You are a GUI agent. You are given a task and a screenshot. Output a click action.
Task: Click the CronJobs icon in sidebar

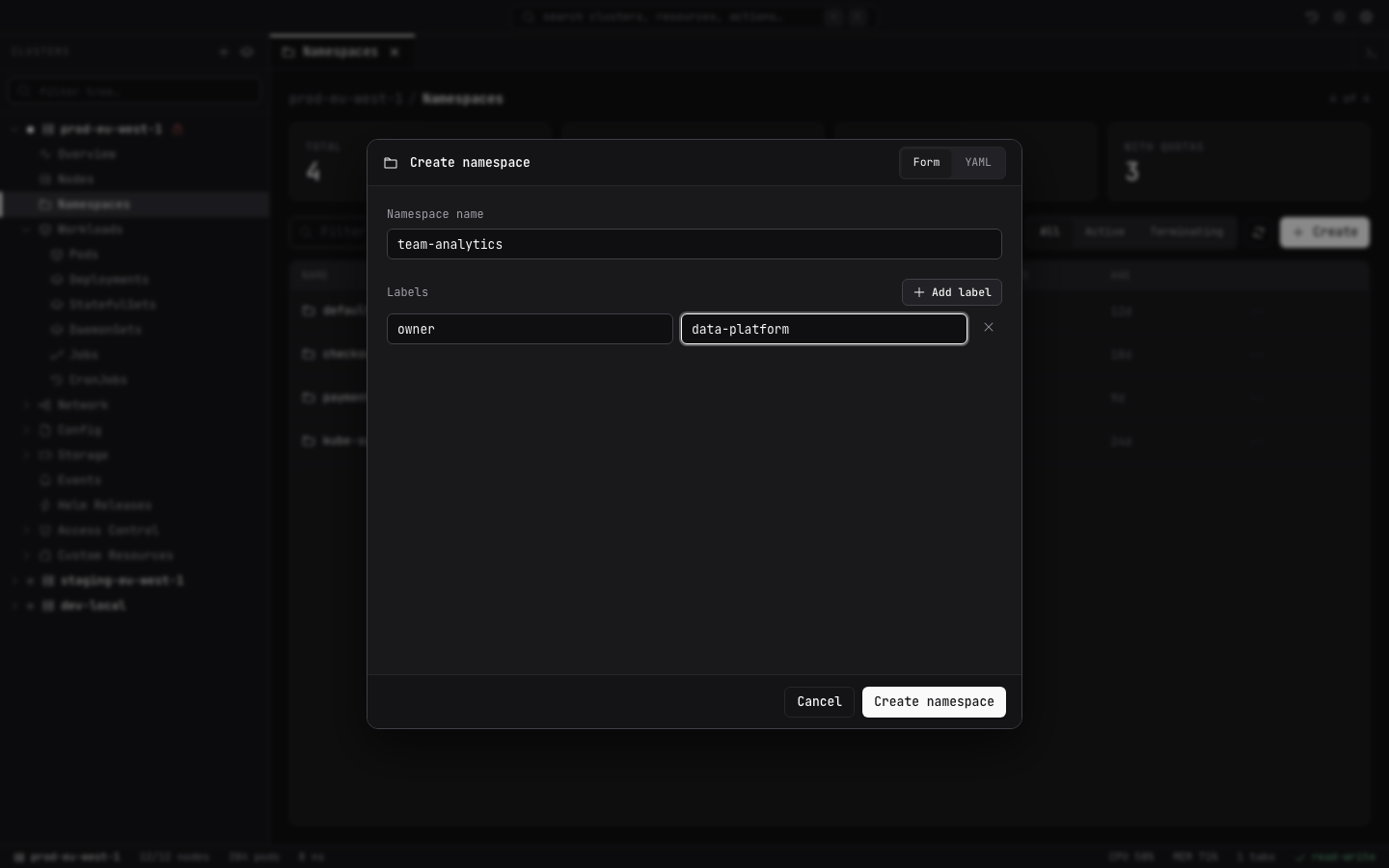pos(56,380)
